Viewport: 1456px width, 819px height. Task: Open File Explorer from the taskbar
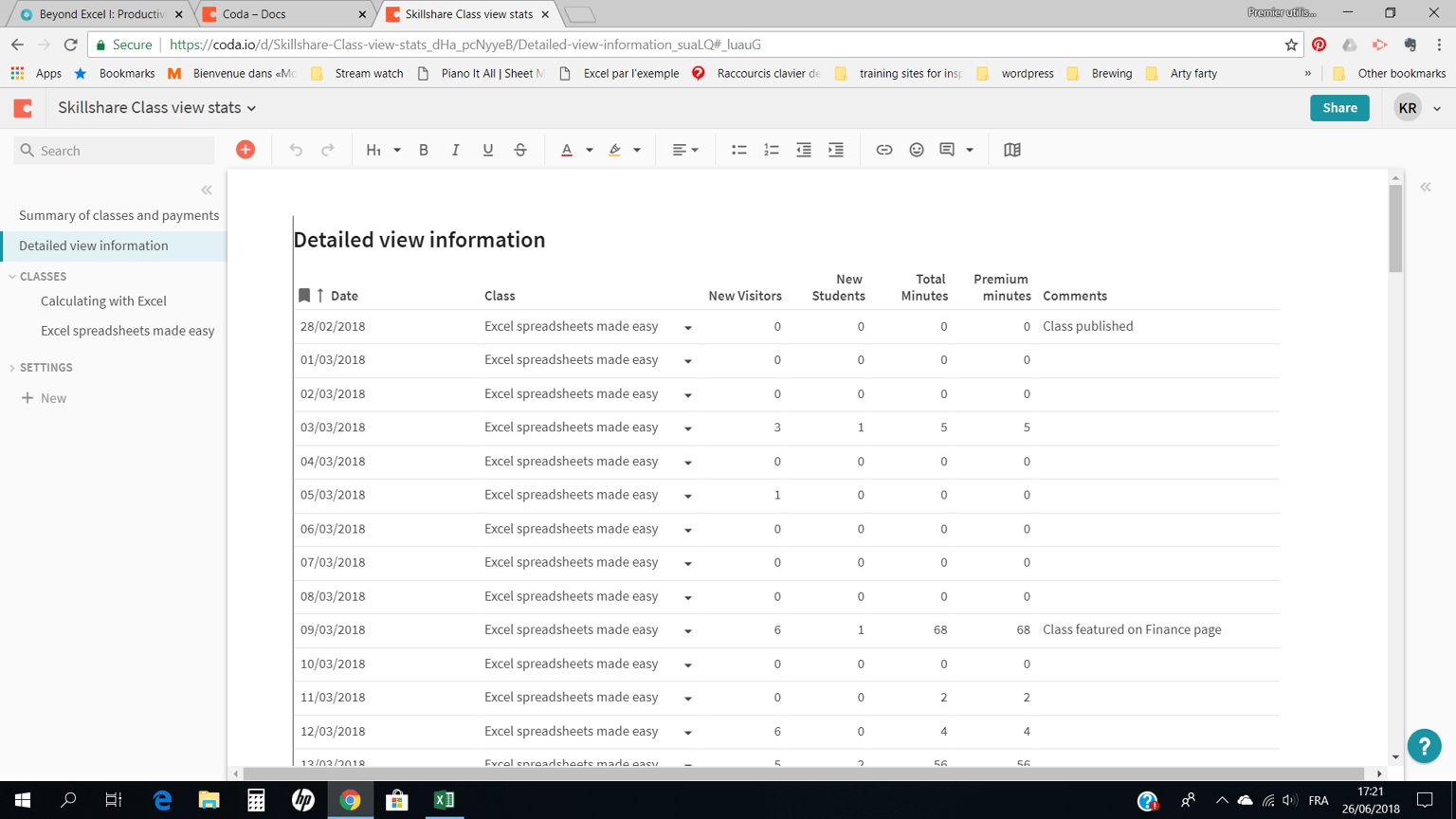click(x=209, y=800)
